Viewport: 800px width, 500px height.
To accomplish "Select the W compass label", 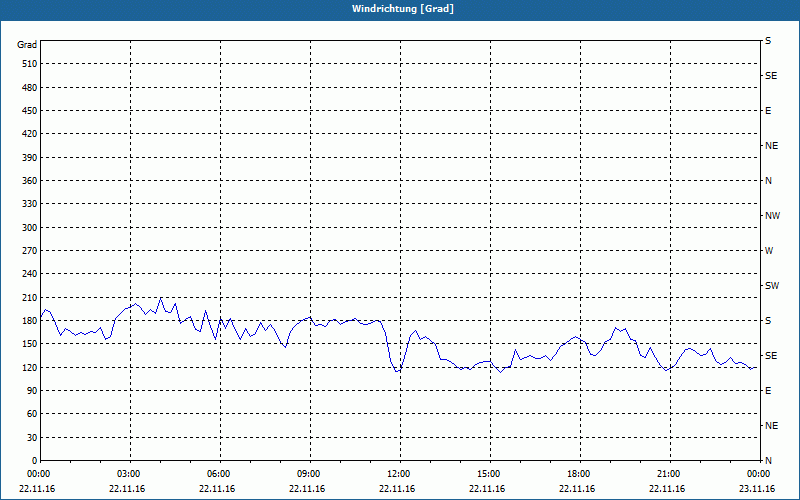I will 769,251.
